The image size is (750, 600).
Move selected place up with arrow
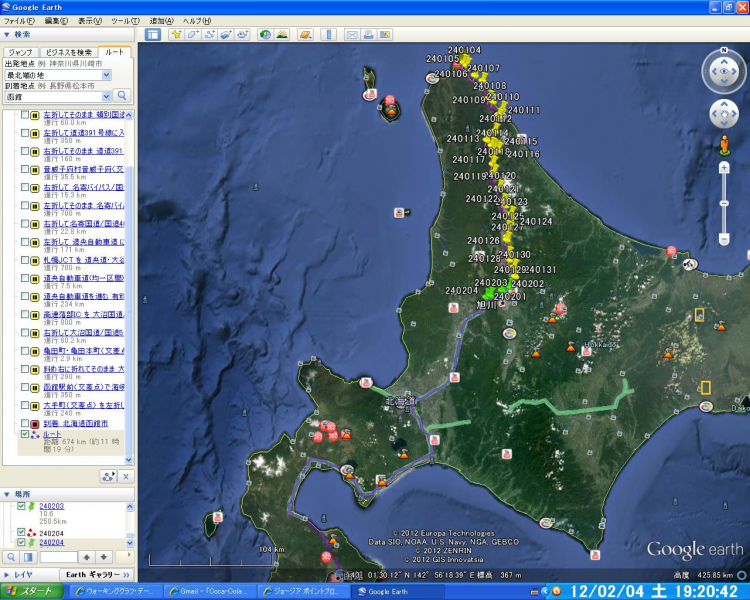(x=87, y=557)
